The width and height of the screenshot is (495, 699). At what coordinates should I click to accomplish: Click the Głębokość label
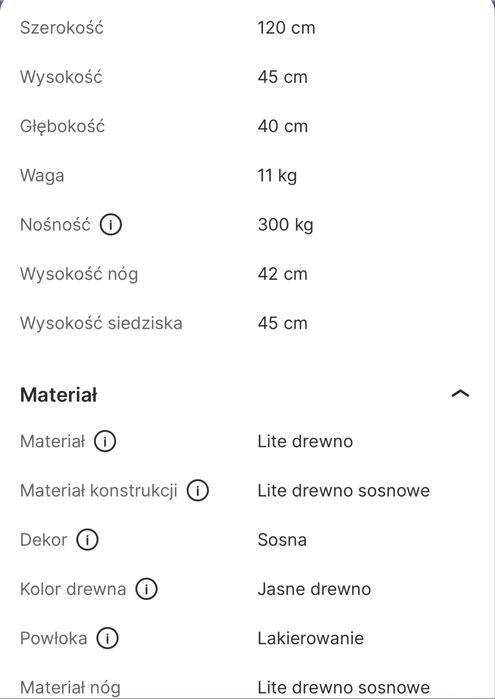[62, 126]
